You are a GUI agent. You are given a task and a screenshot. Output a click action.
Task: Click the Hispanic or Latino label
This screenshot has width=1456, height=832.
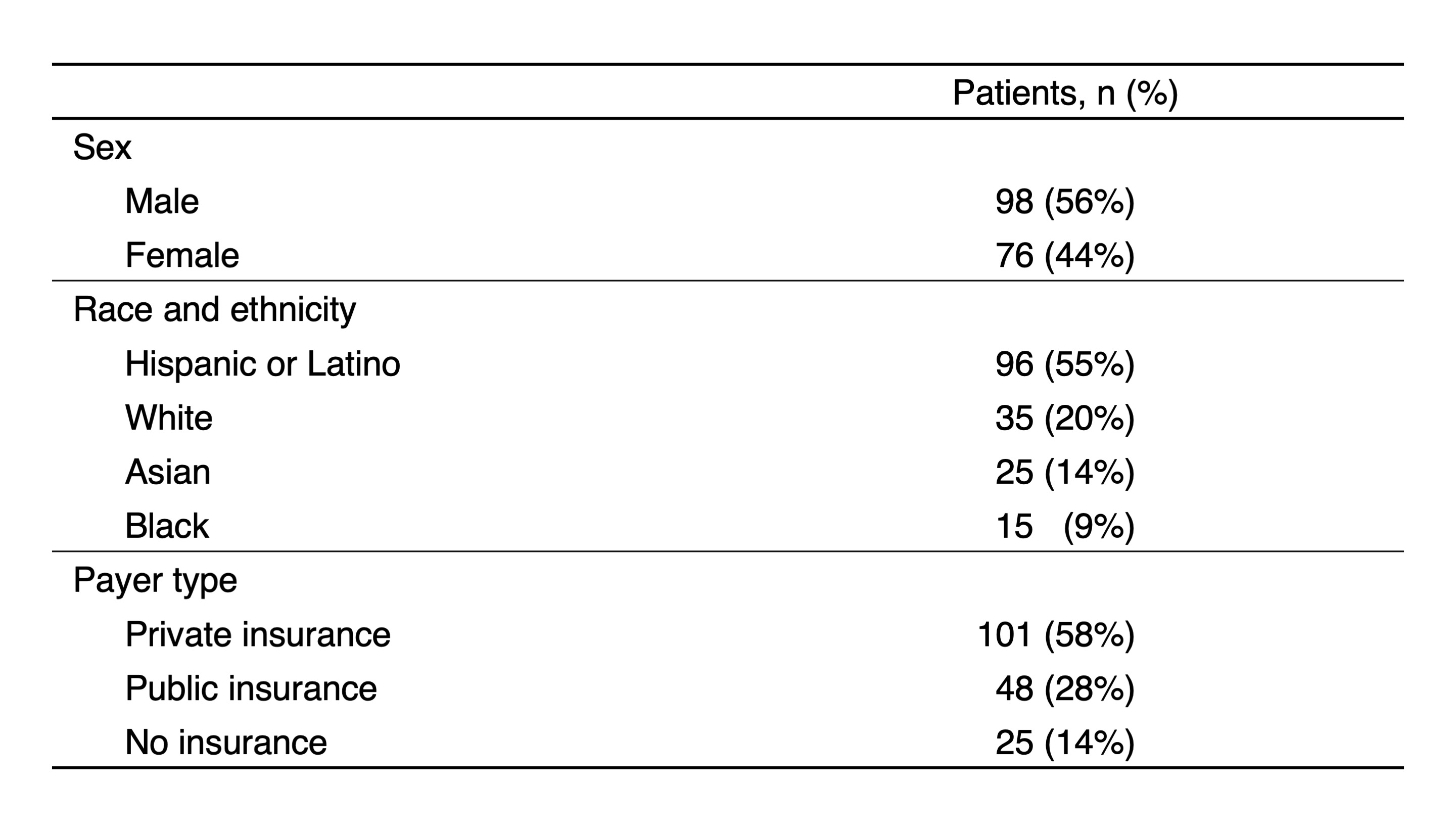263,364
